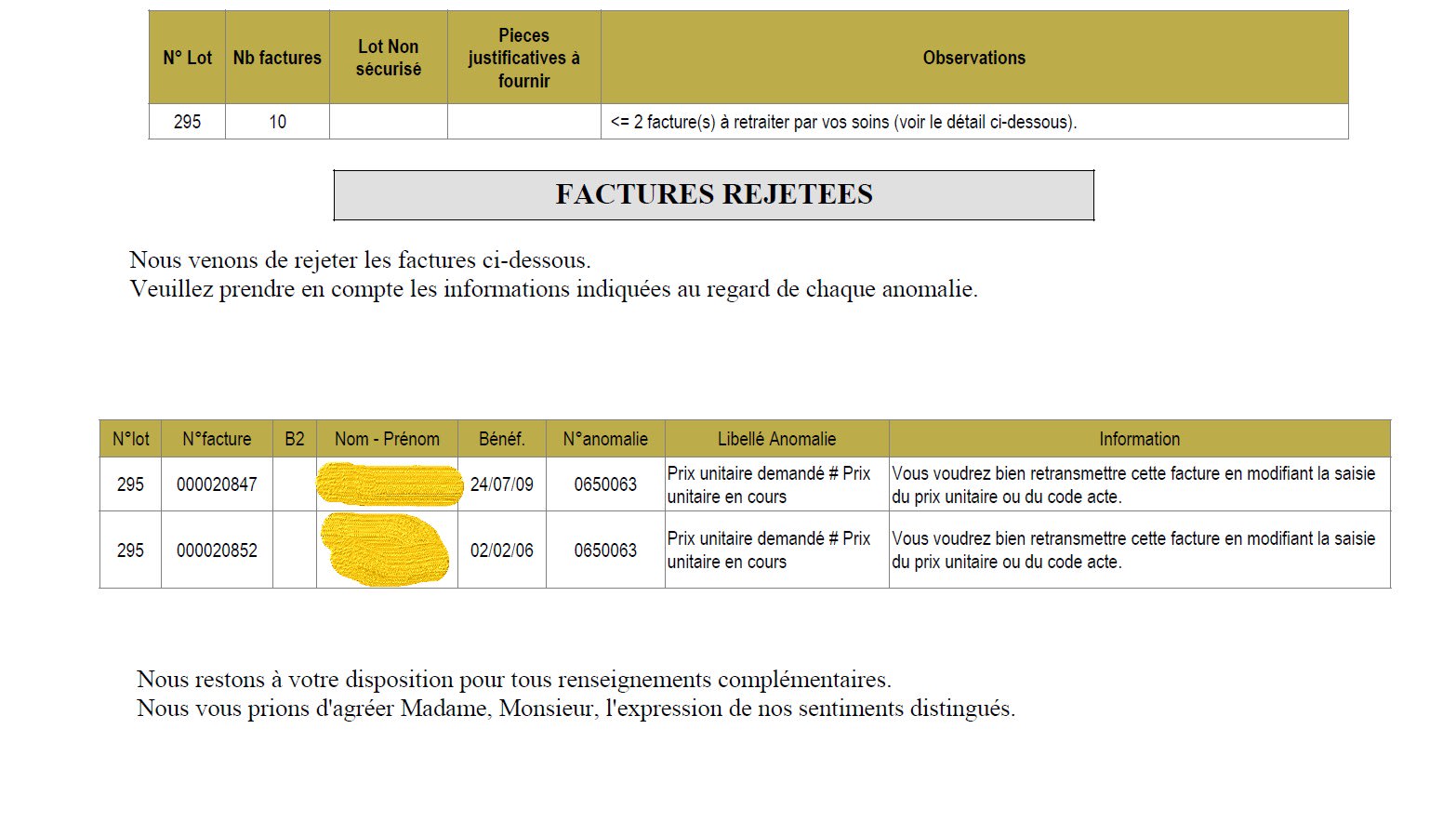Image resolution: width=1456 pixels, height=835 pixels.
Task: Select invoice number 000020847
Action: point(217,484)
